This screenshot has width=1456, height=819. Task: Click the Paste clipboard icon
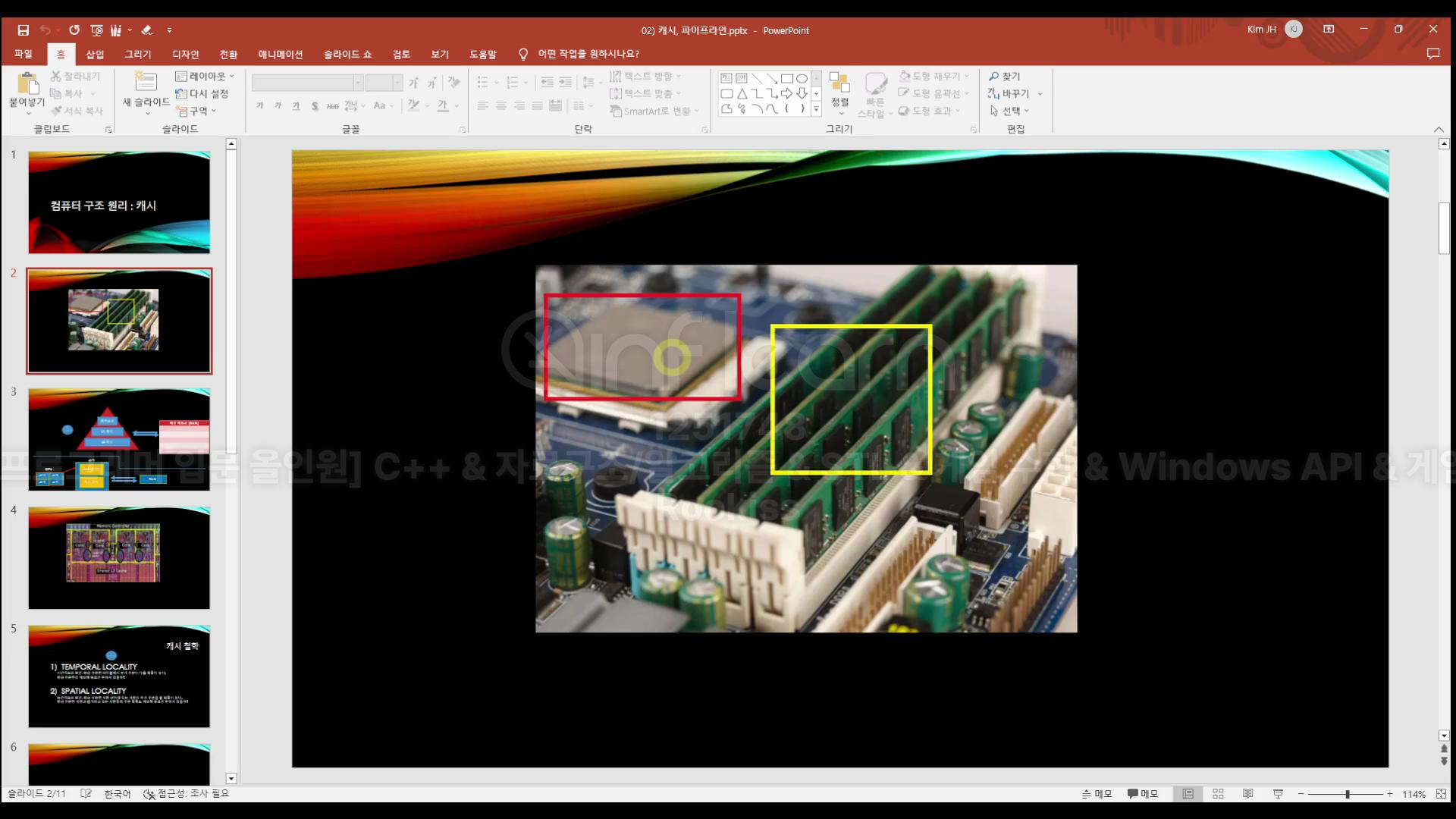(27, 83)
